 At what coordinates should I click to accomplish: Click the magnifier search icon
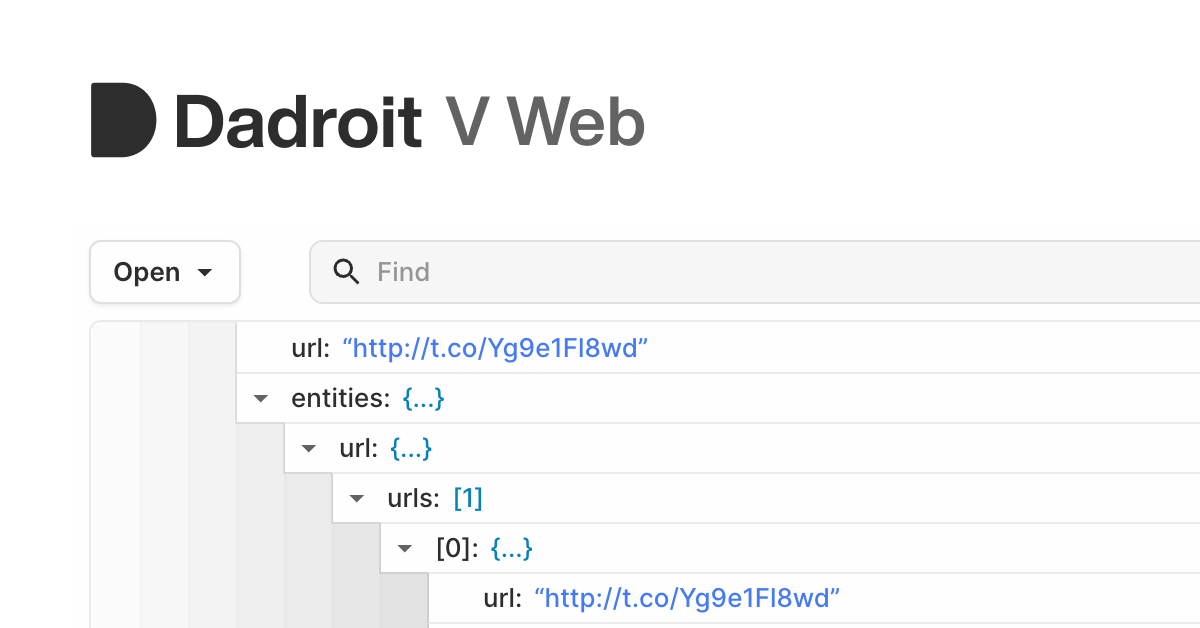coord(346,272)
